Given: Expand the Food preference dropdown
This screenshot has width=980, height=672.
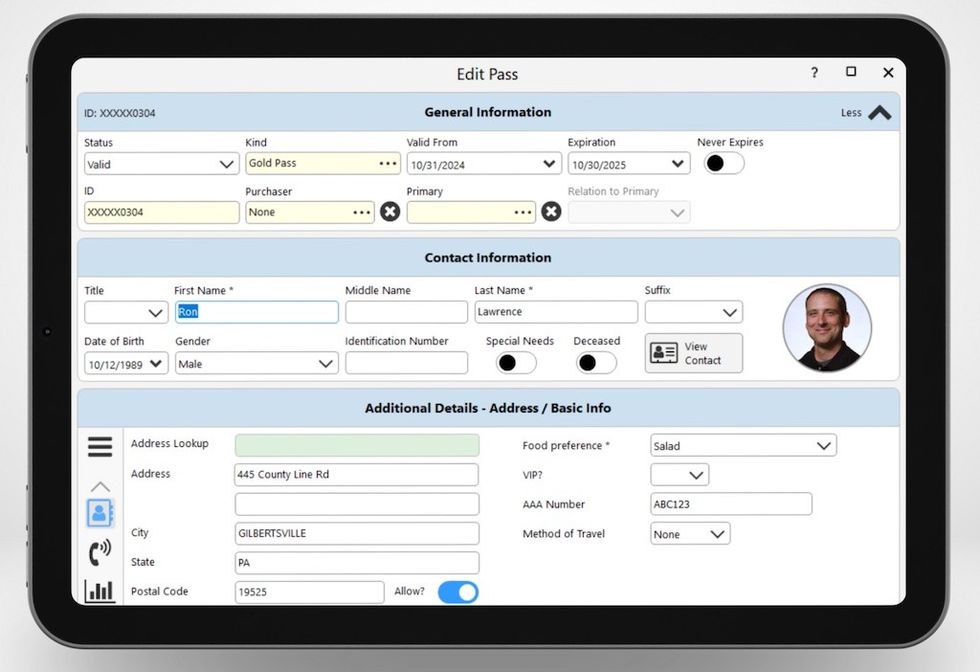Looking at the screenshot, I should [743, 446].
